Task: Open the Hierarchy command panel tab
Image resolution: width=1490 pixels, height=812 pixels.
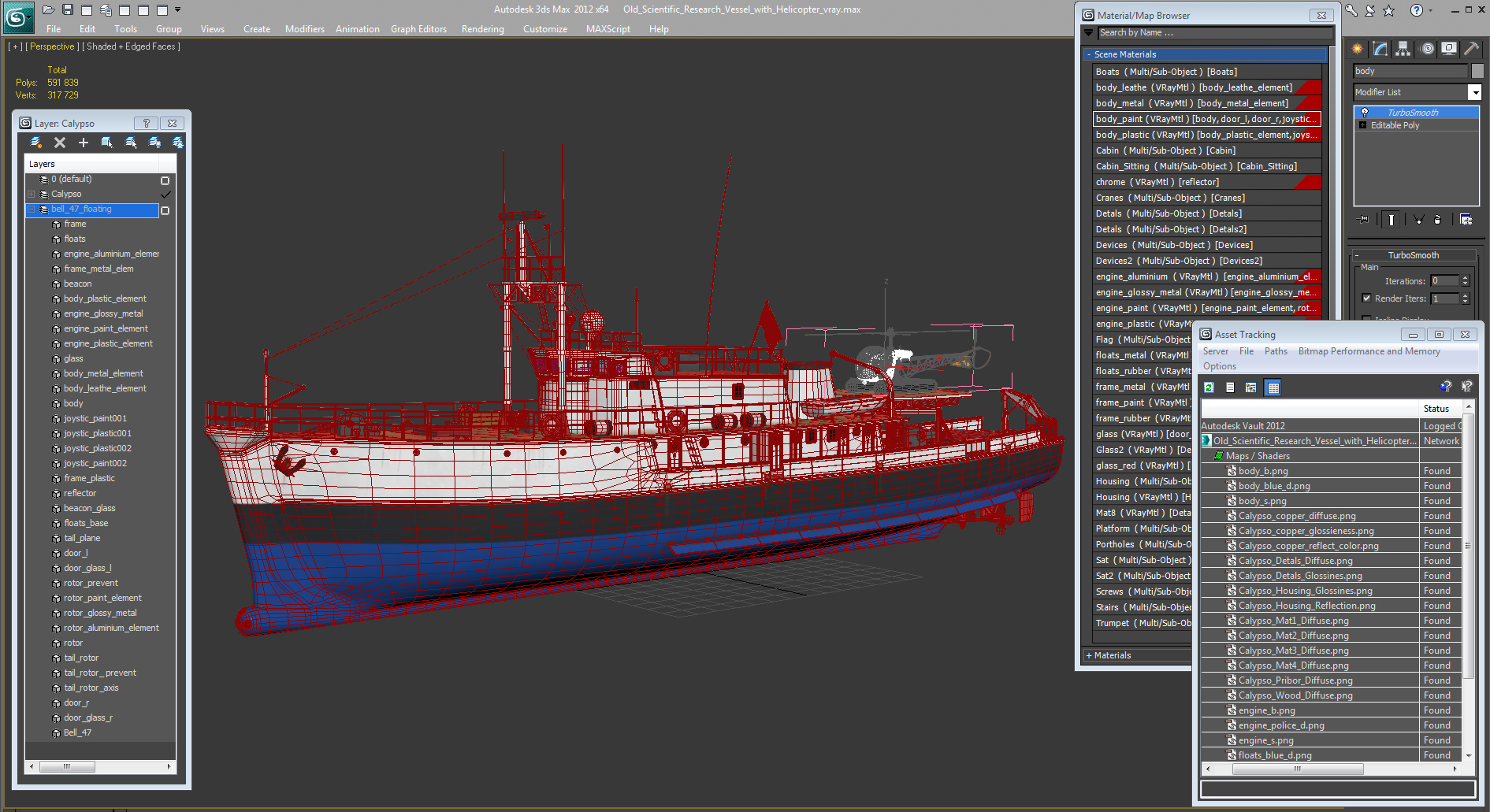Action: coord(1403,49)
